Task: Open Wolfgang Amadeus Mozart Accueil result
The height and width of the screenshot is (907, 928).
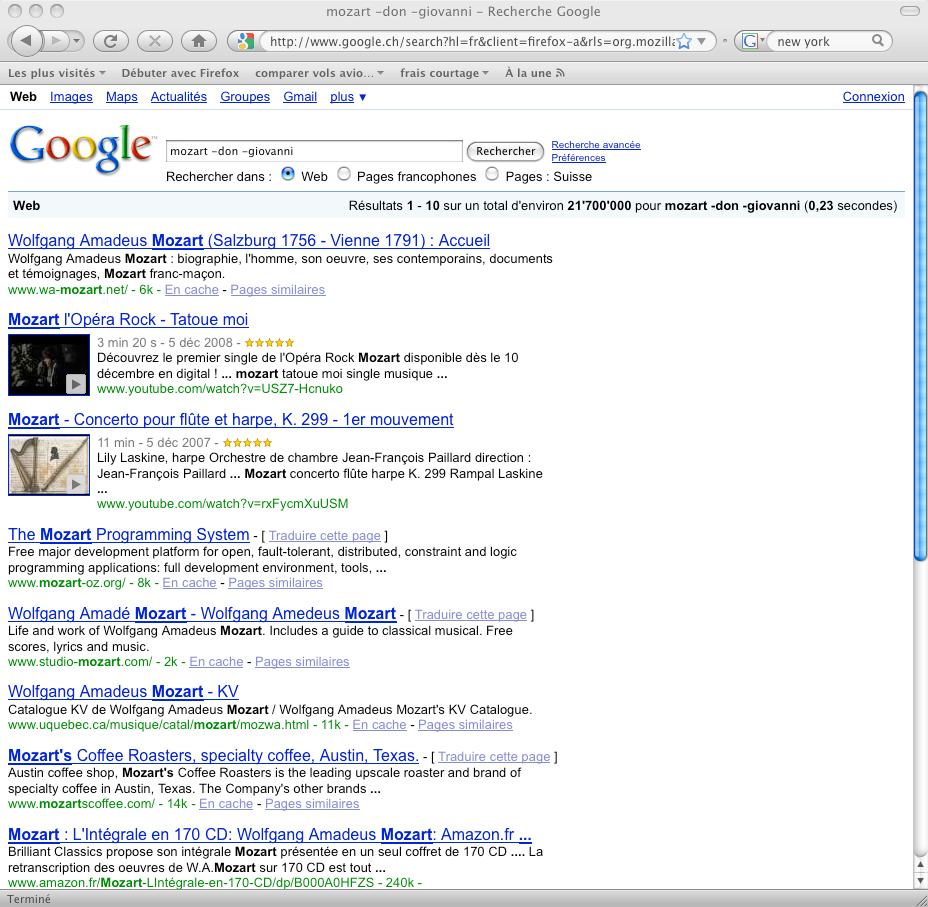Action: coord(249,240)
